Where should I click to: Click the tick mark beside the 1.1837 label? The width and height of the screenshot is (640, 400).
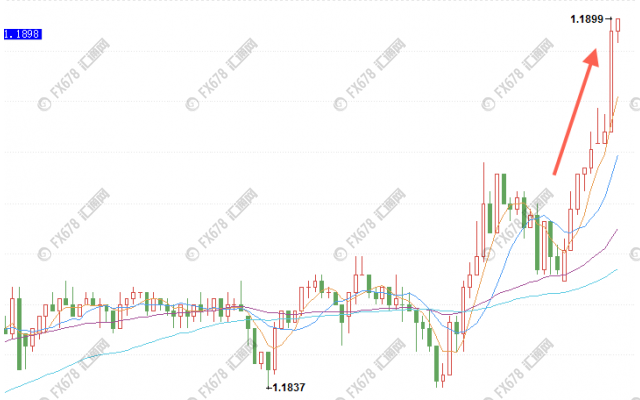(x=268, y=386)
